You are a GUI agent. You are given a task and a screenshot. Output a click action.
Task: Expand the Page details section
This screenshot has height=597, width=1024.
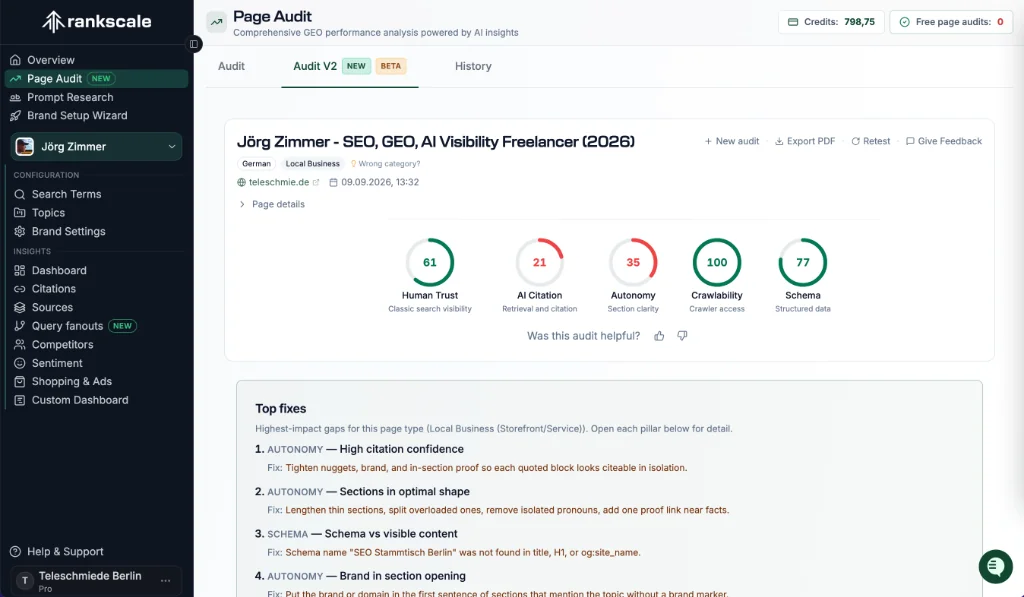coord(272,204)
